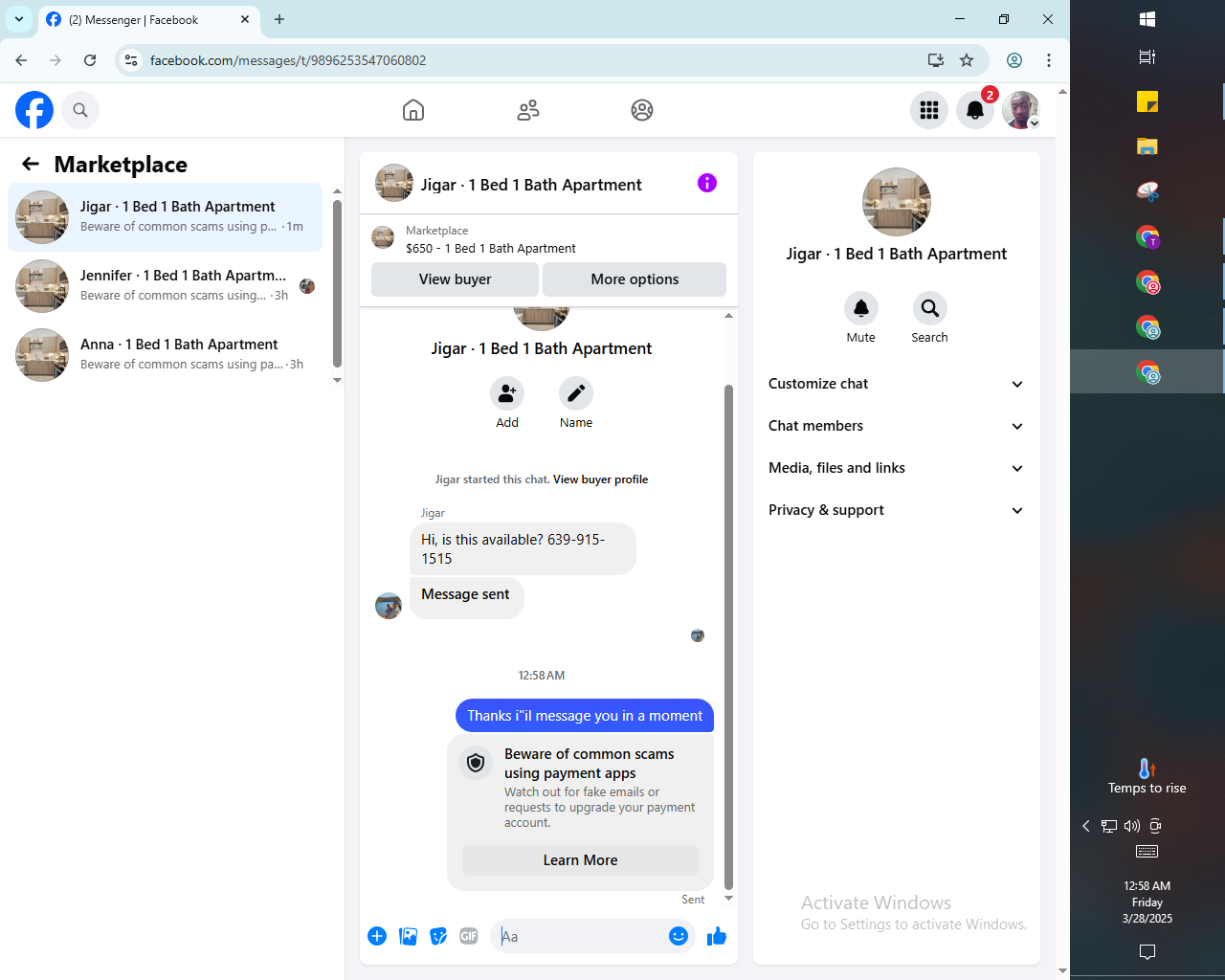Click the More options button
The width and height of the screenshot is (1225, 980).
click(x=635, y=279)
